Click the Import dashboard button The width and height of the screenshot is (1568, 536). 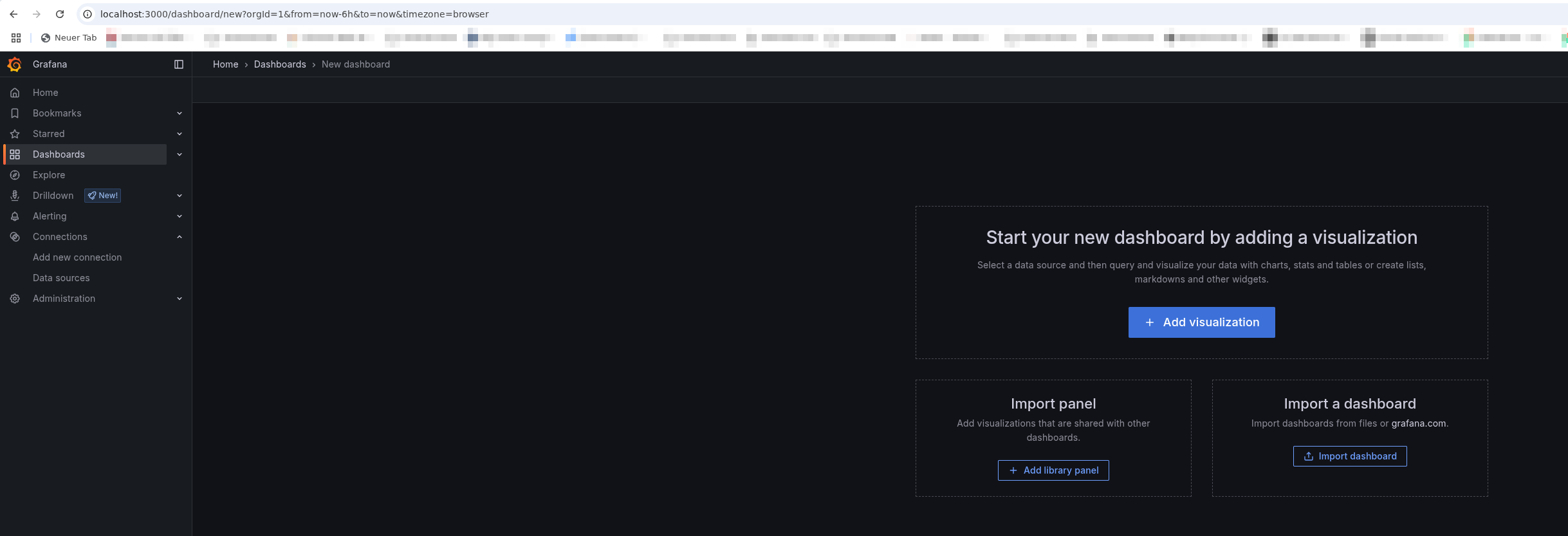[x=1350, y=456]
